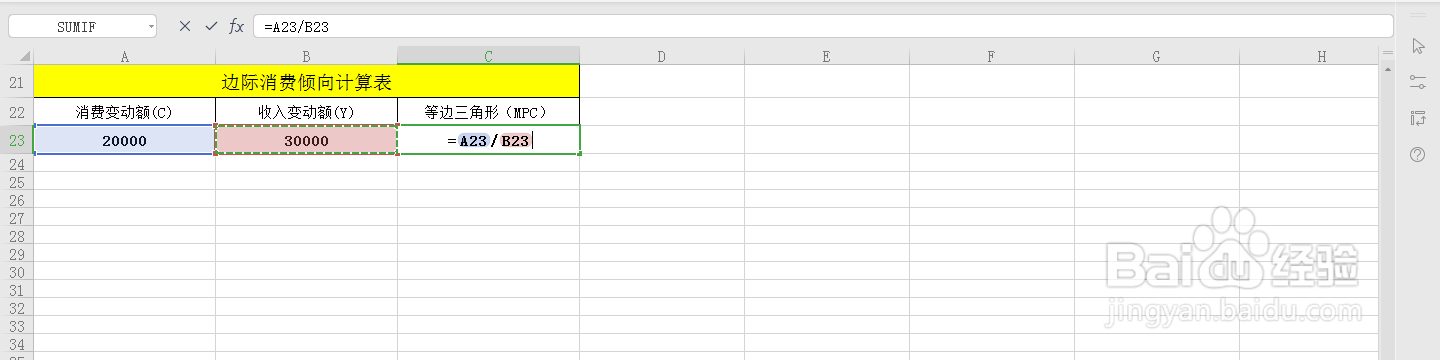Select column H header

[x=1321, y=57]
